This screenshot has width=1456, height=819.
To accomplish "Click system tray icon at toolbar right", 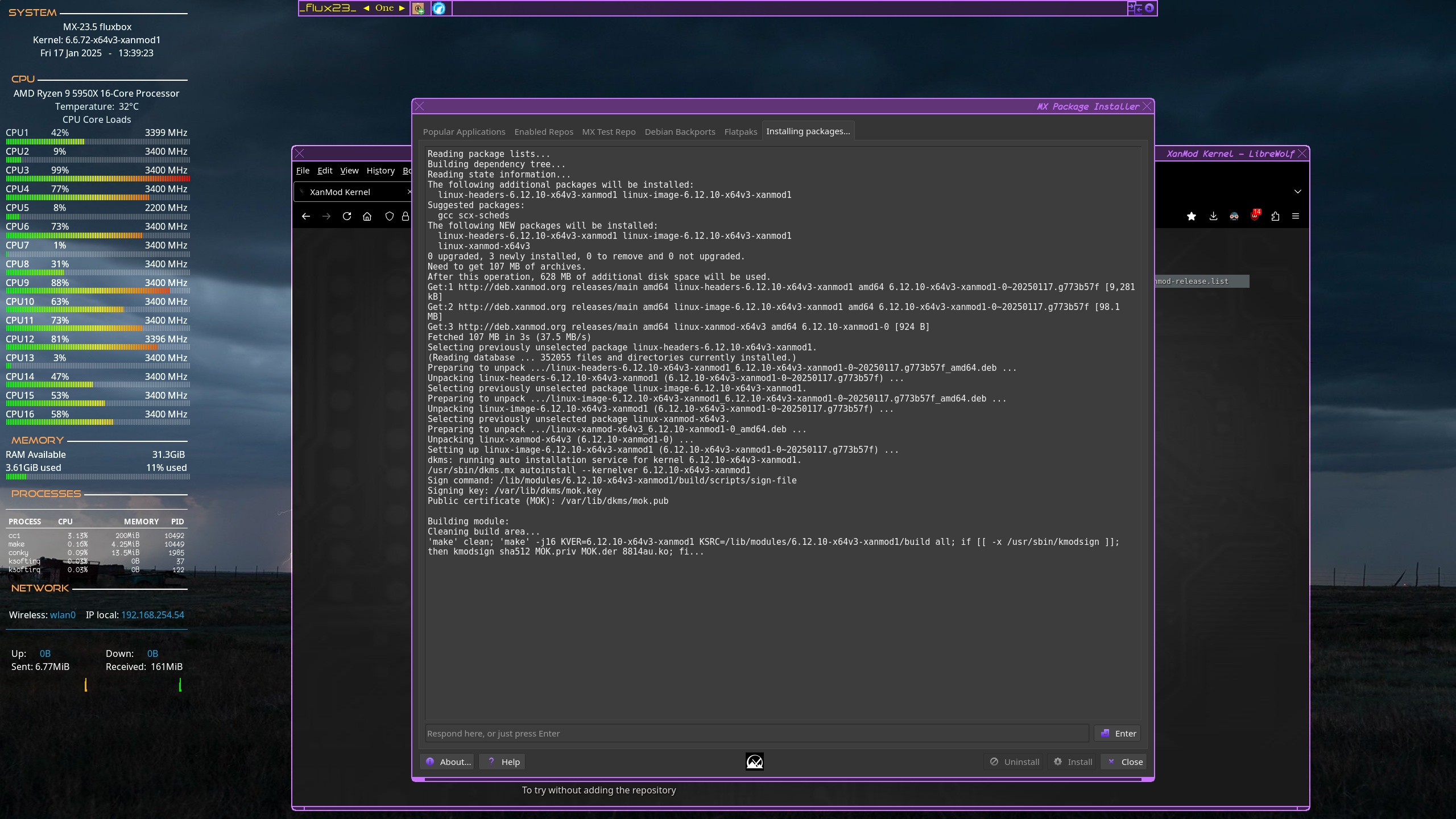I will click(1149, 8).
